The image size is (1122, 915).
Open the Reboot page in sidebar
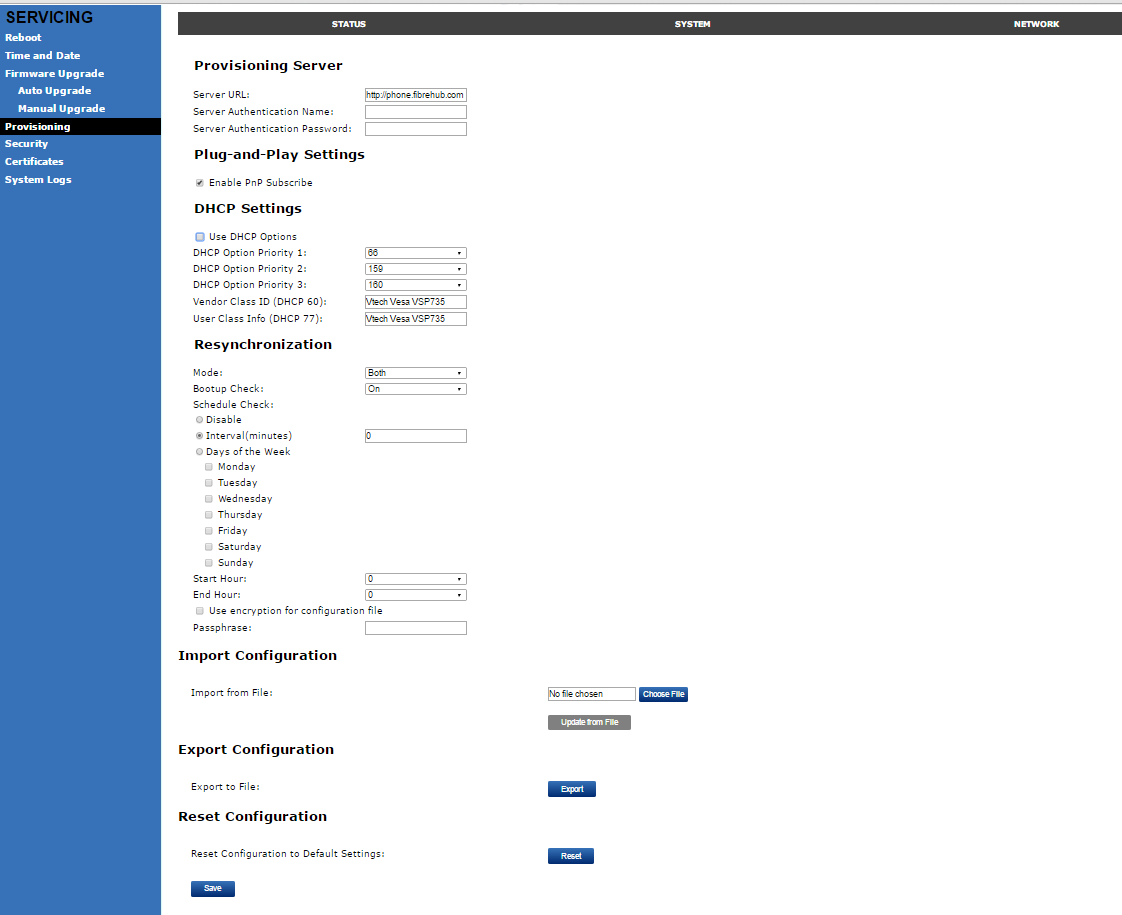[23, 38]
